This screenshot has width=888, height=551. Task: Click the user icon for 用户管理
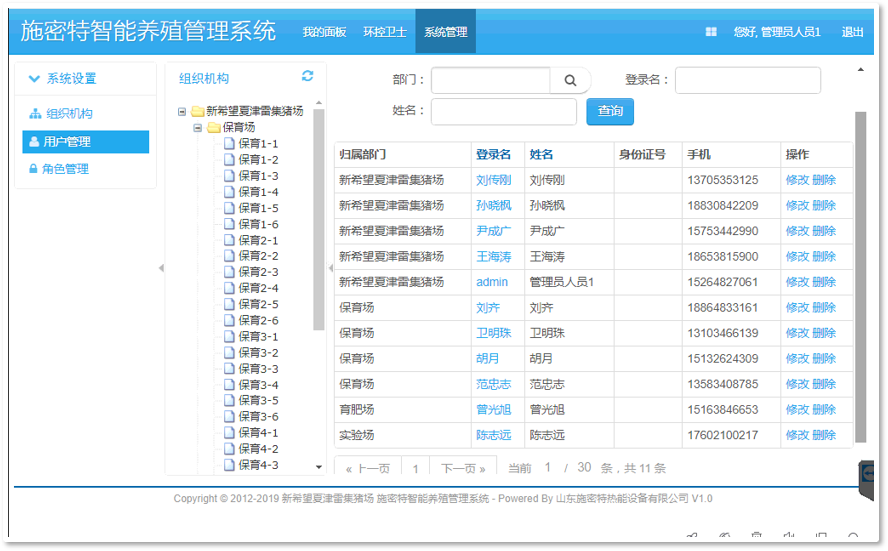[x=34, y=142]
